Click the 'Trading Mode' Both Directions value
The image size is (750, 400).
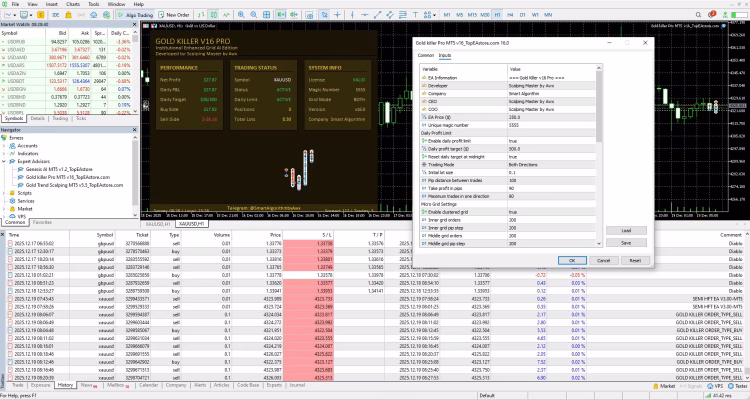coord(552,165)
